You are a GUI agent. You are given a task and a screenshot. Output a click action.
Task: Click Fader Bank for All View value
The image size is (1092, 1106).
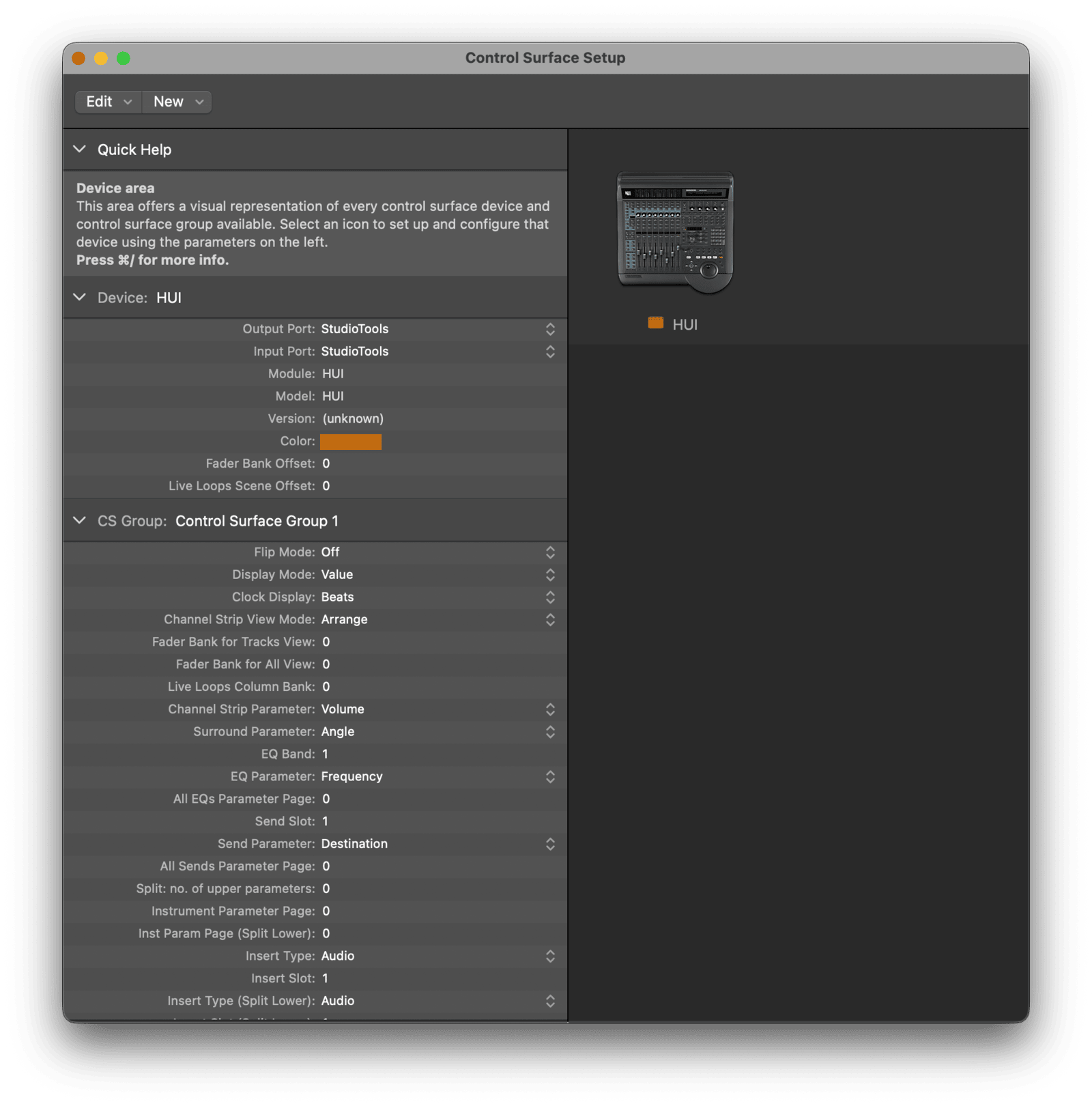326,664
